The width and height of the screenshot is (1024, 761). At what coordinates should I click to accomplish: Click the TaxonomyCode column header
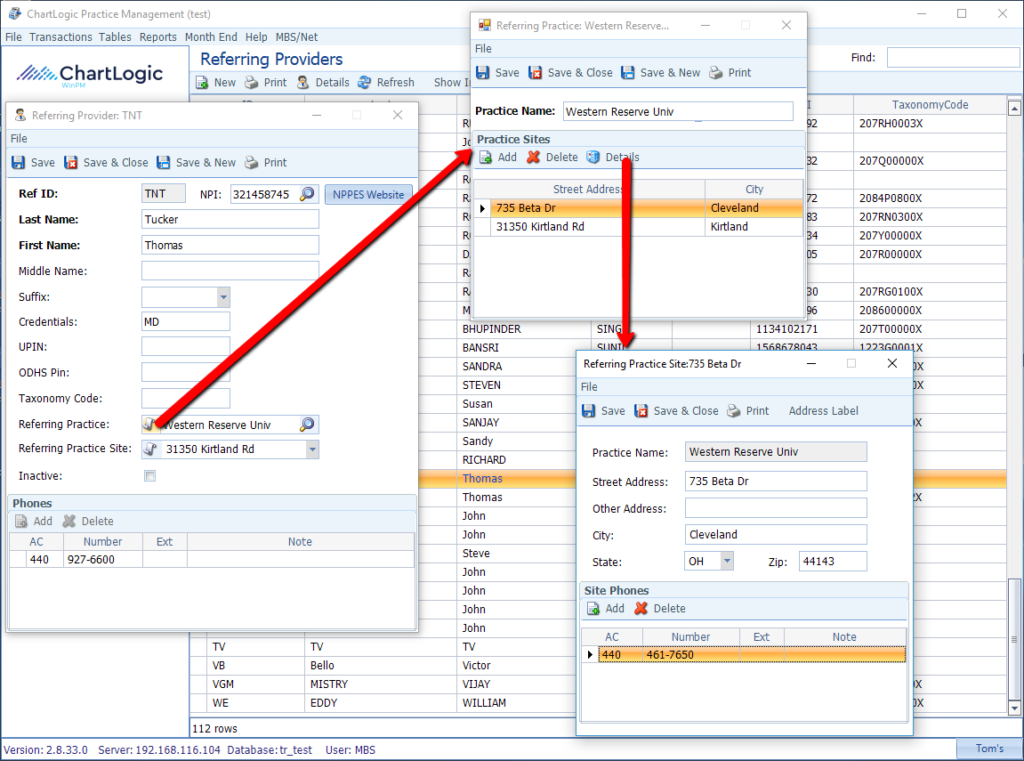pyautogui.click(x=930, y=105)
